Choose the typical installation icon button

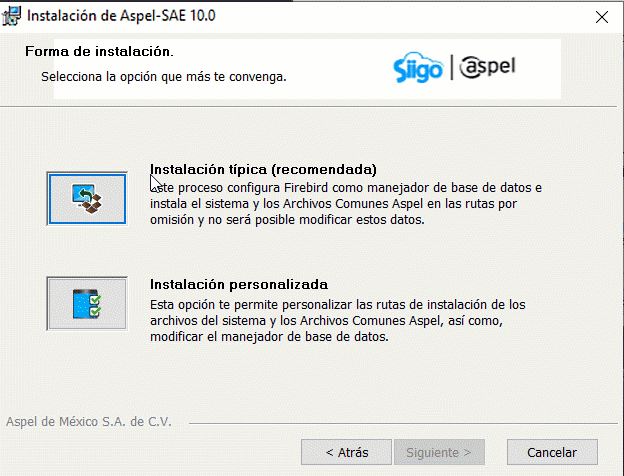coord(87,199)
